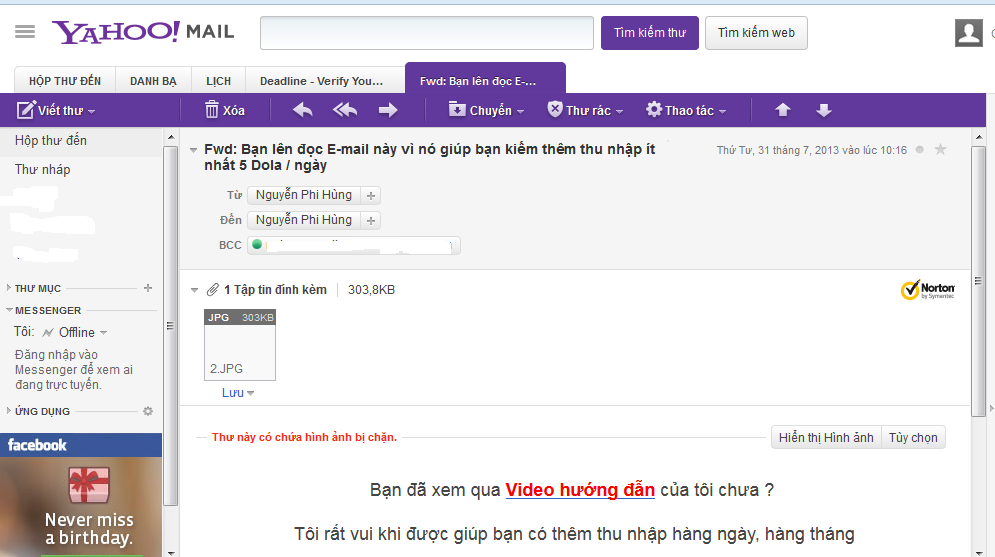This screenshot has width=995, height=557.
Task: Reply all using the double arrow icon
Action: coord(345,110)
